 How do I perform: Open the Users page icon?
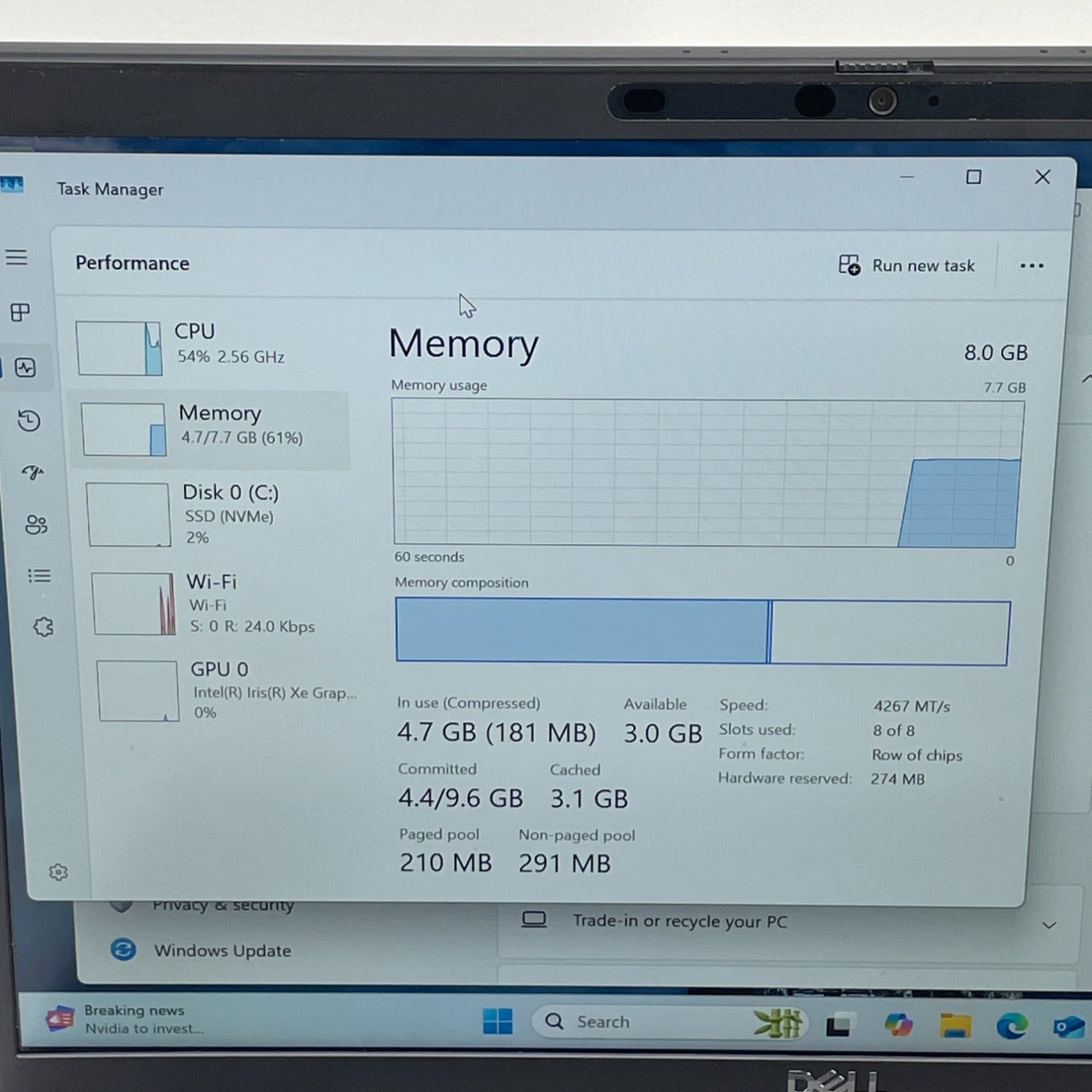[36, 524]
